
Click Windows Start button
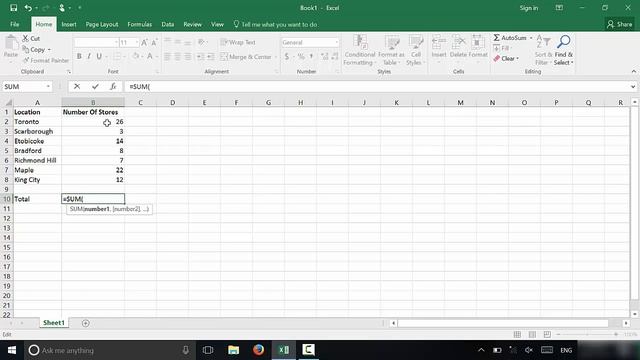pyautogui.click(x=12, y=350)
